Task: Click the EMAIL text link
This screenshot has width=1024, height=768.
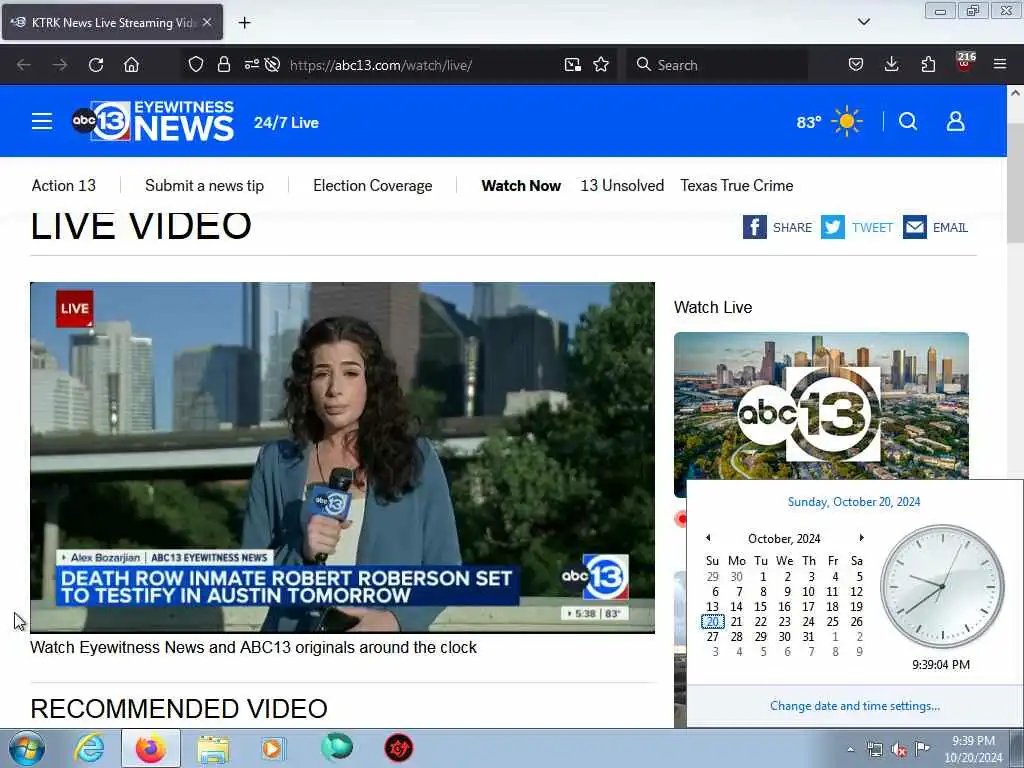Action: pos(950,227)
